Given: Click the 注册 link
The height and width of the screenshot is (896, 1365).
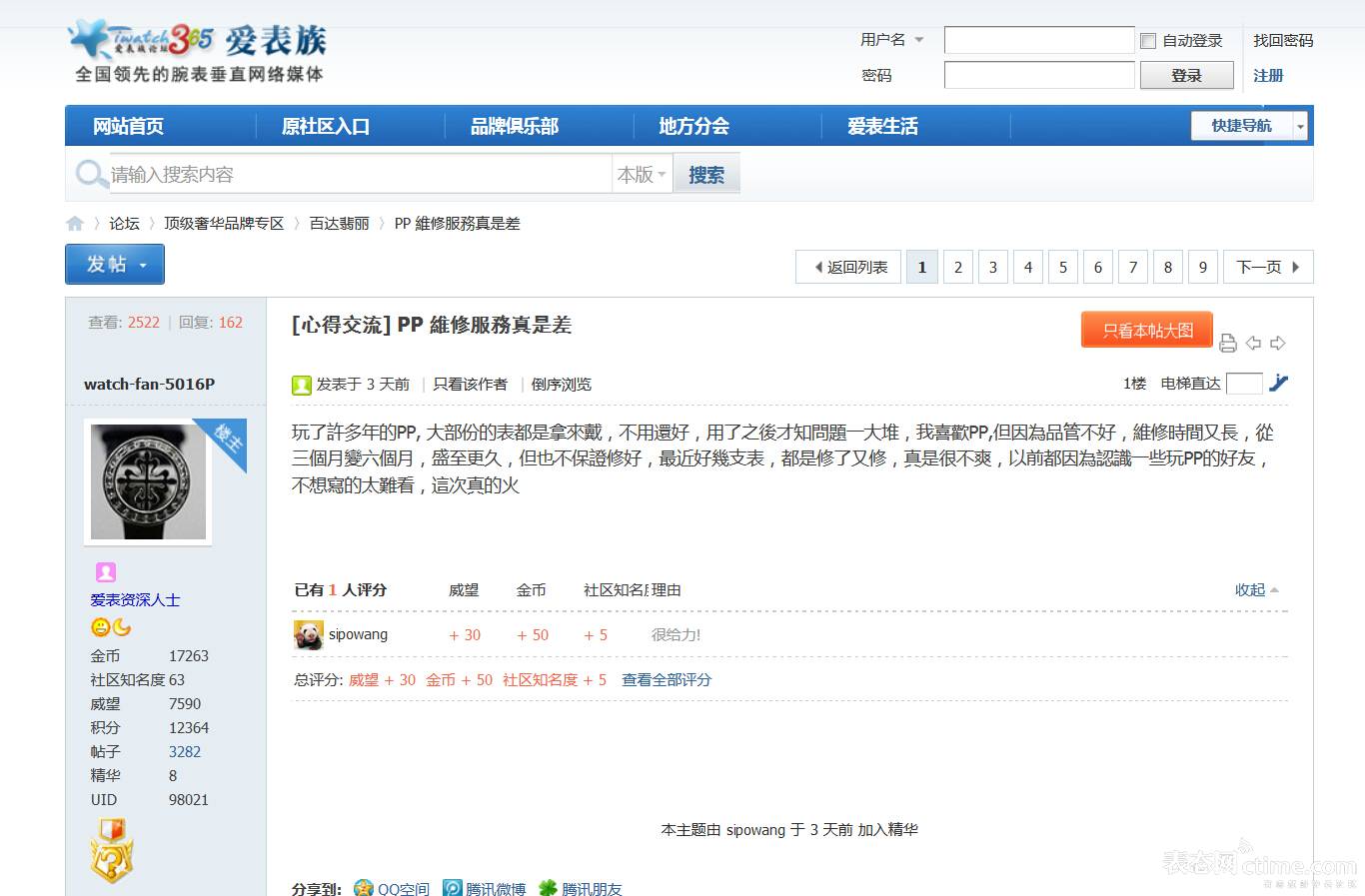Looking at the screenshot, I should (x=1268, y=75).
